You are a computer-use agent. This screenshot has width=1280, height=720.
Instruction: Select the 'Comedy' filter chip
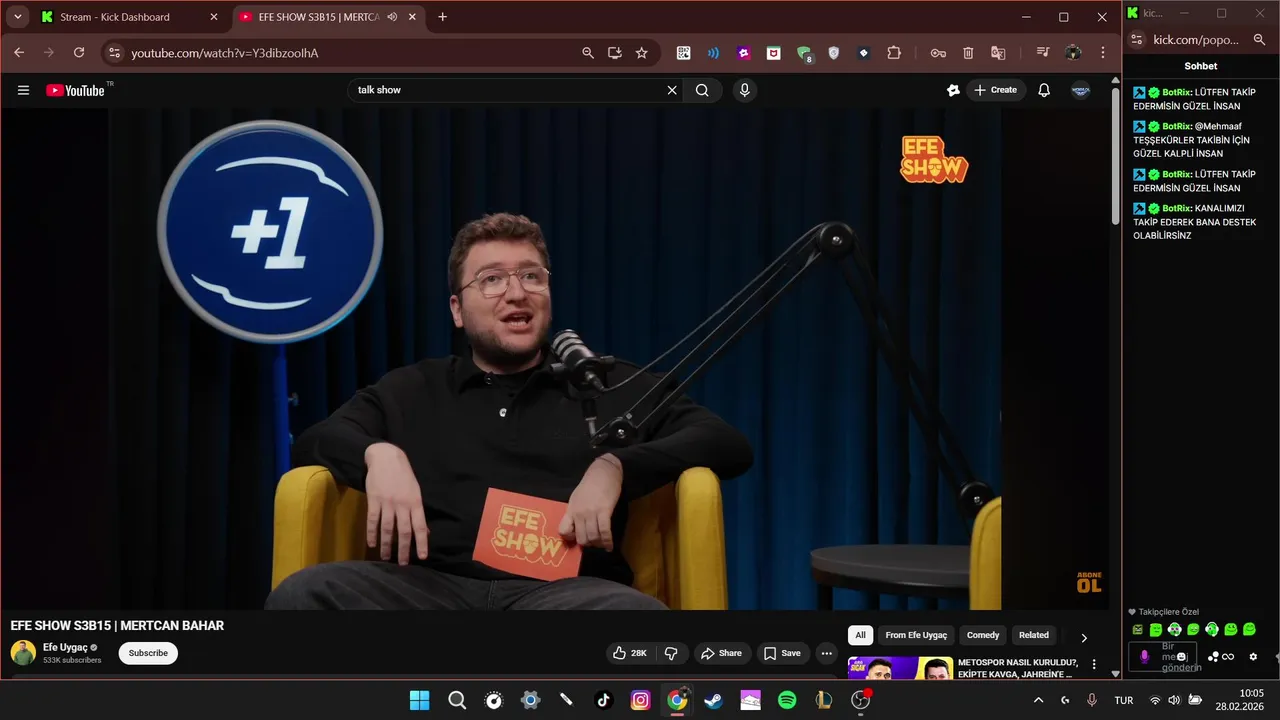[x=983, y=635]
